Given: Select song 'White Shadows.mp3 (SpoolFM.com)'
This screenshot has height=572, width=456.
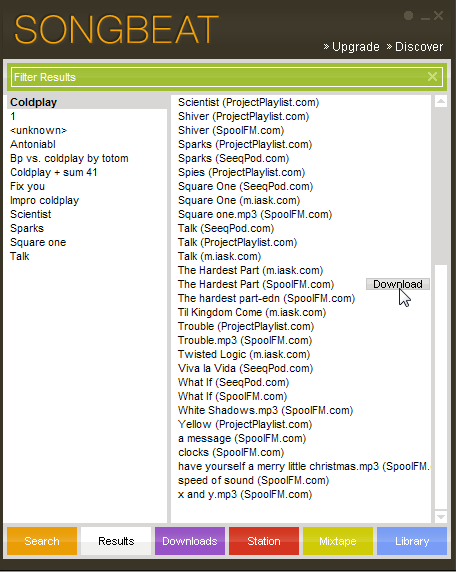Looking at the screenshot, I should (266, 410).
